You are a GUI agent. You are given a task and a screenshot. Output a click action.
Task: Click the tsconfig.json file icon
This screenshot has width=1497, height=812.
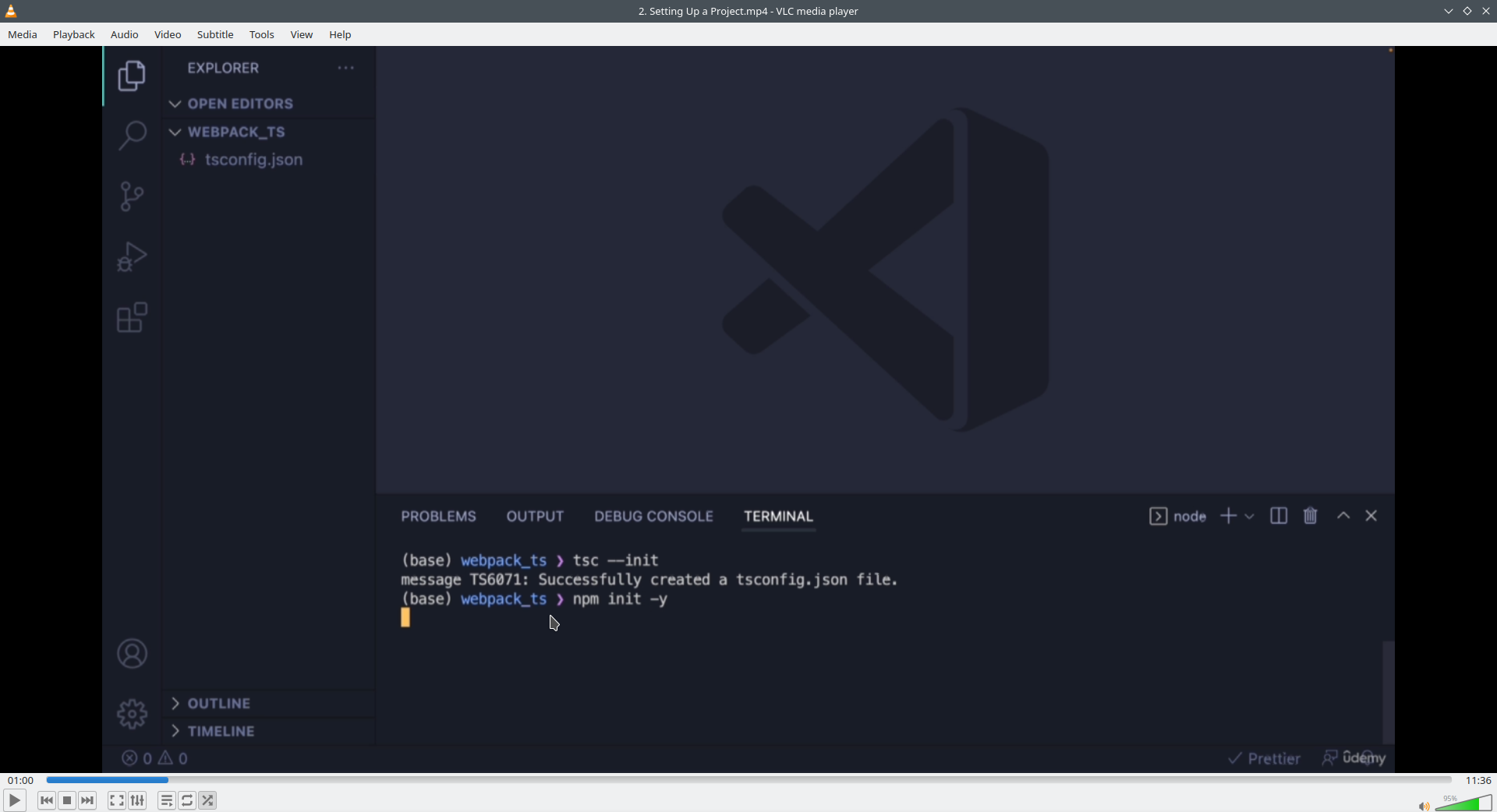click(x=187, y=160)
